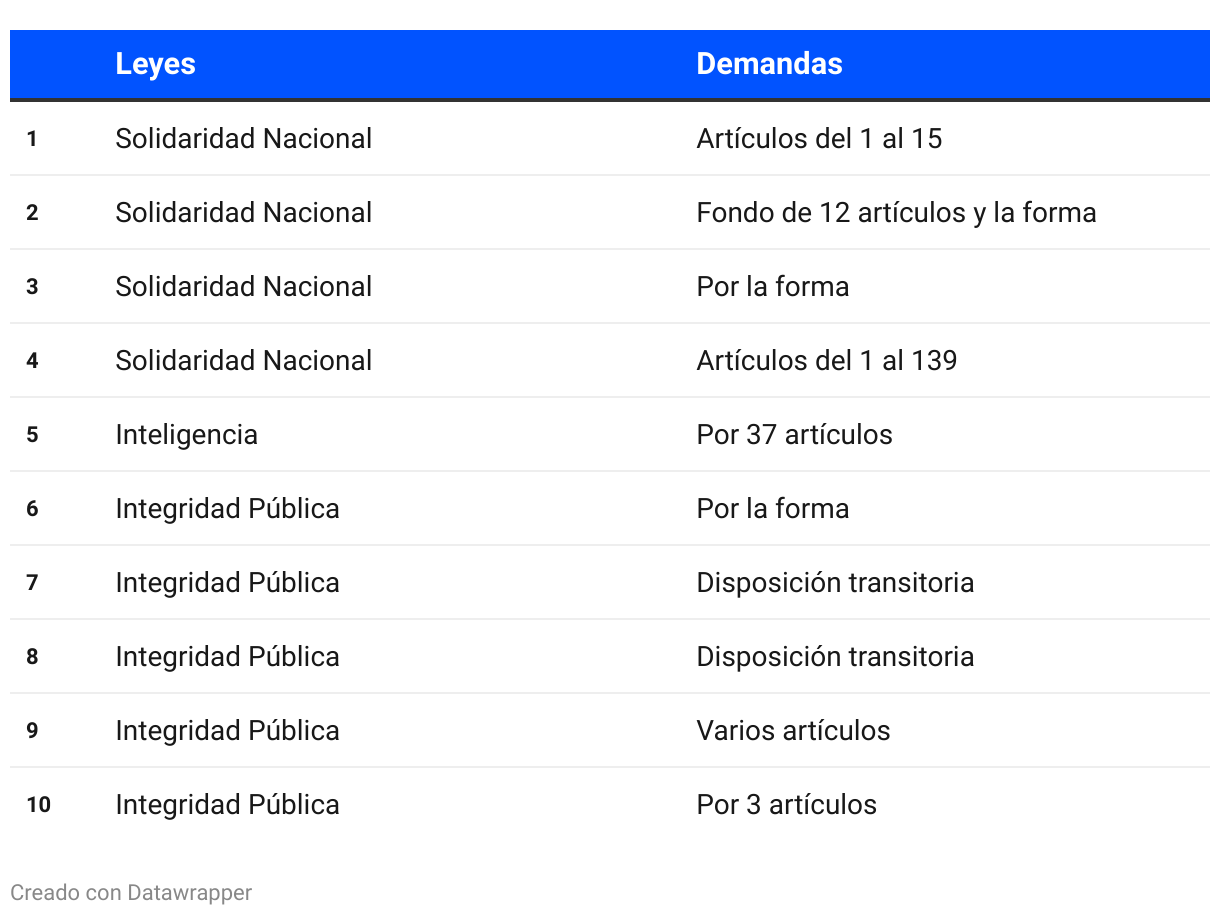The image size is (1220, 916).
Task: Click row 6 Integridad Pública cell
Action: pos(227,508)
